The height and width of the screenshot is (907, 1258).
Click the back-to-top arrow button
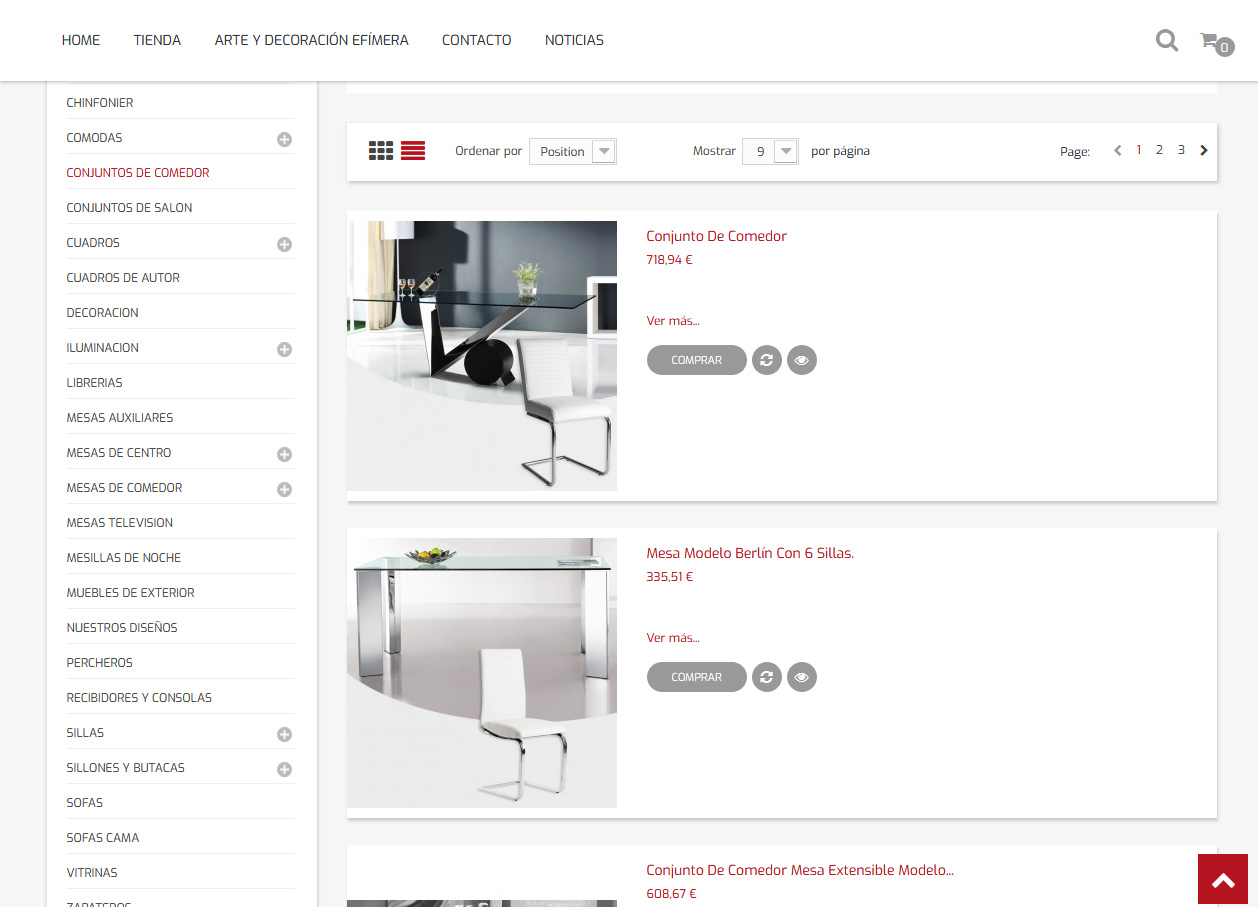click(x=1223, y=879)
